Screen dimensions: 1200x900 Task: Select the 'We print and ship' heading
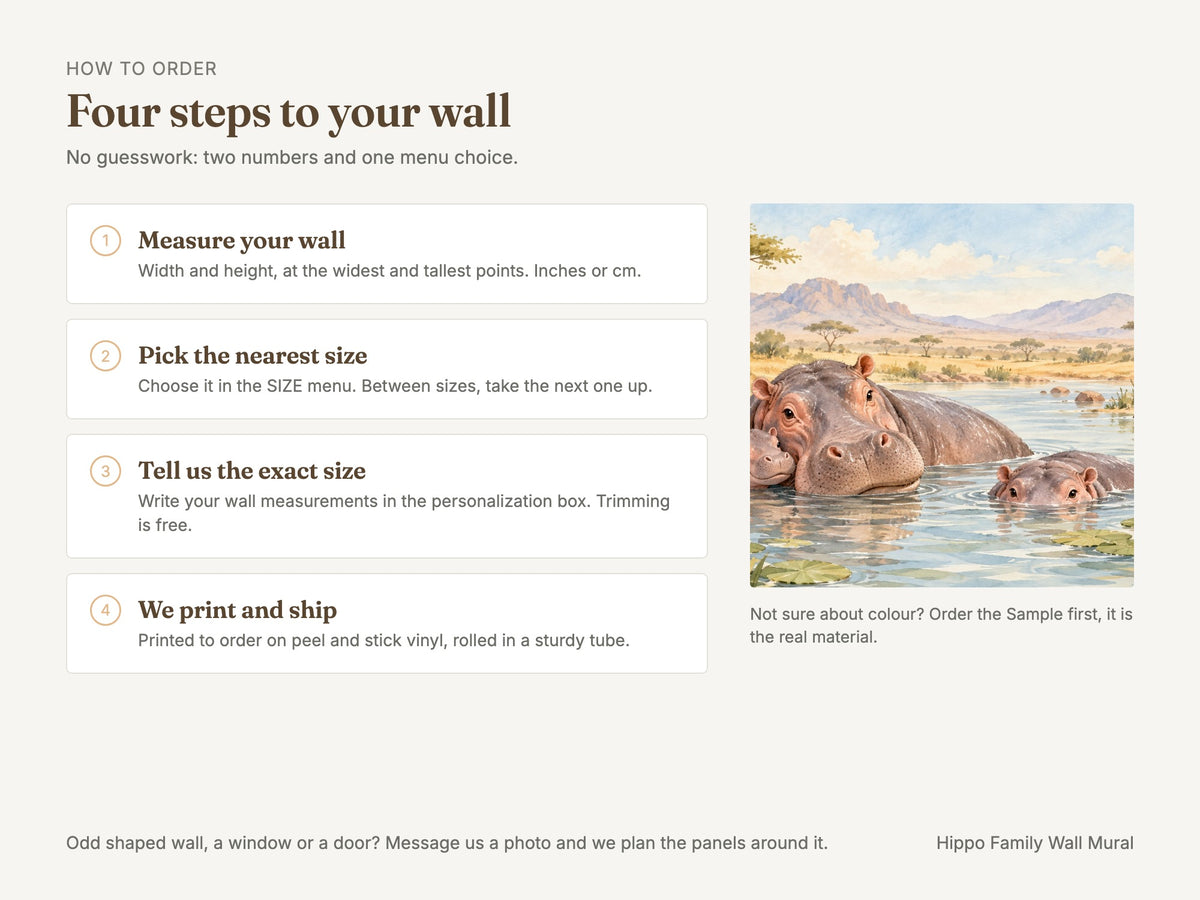tap(238, 610)
